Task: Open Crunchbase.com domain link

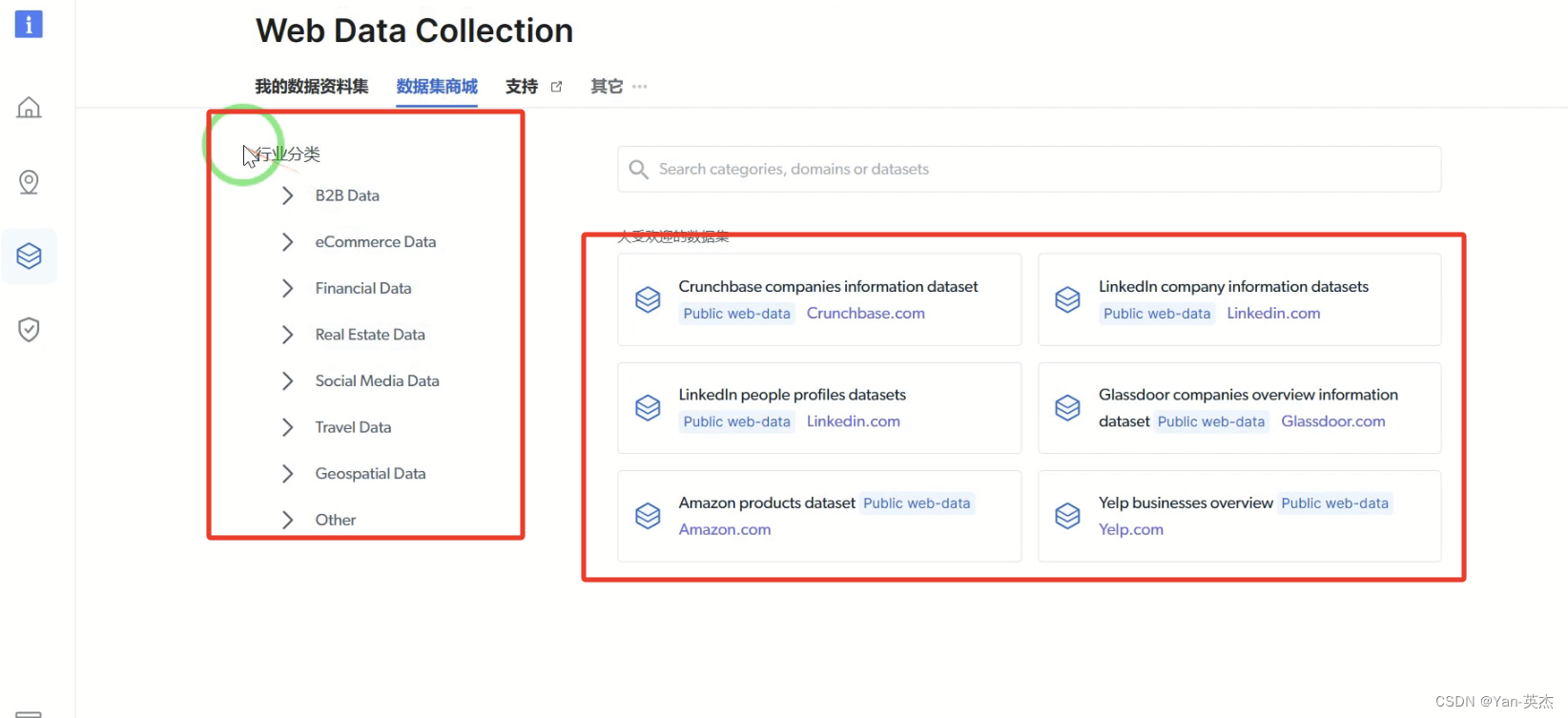Action: point(866,314)
